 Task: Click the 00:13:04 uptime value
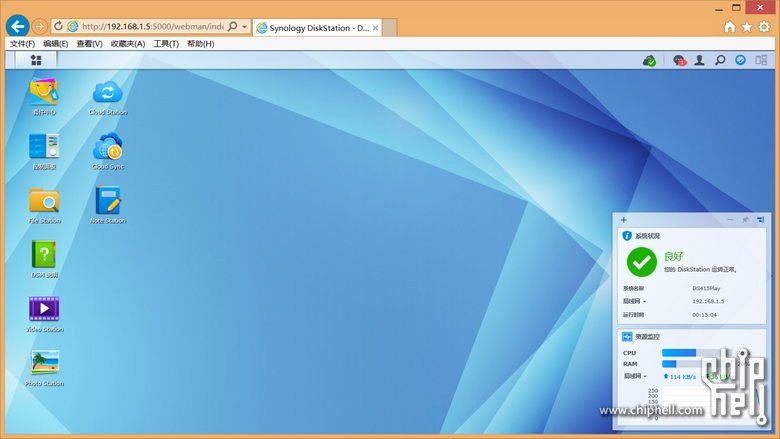[x=704, y=315]
